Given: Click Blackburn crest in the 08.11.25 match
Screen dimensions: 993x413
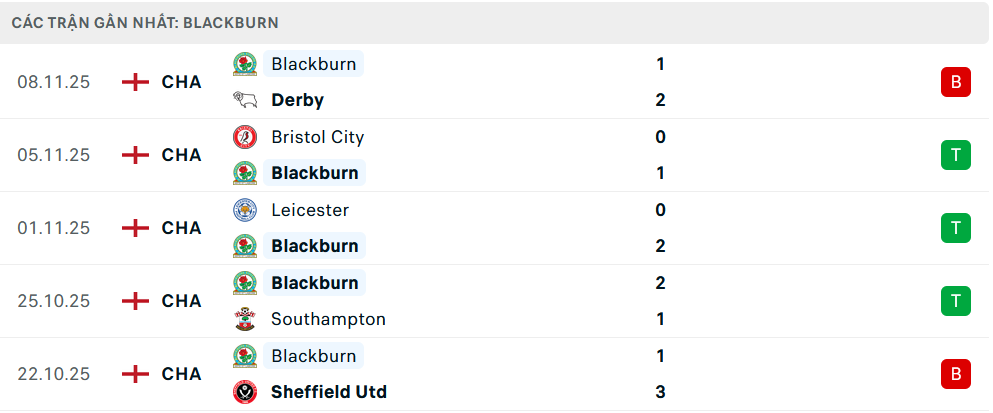Looking at the screenshot, I should [244, 64].
